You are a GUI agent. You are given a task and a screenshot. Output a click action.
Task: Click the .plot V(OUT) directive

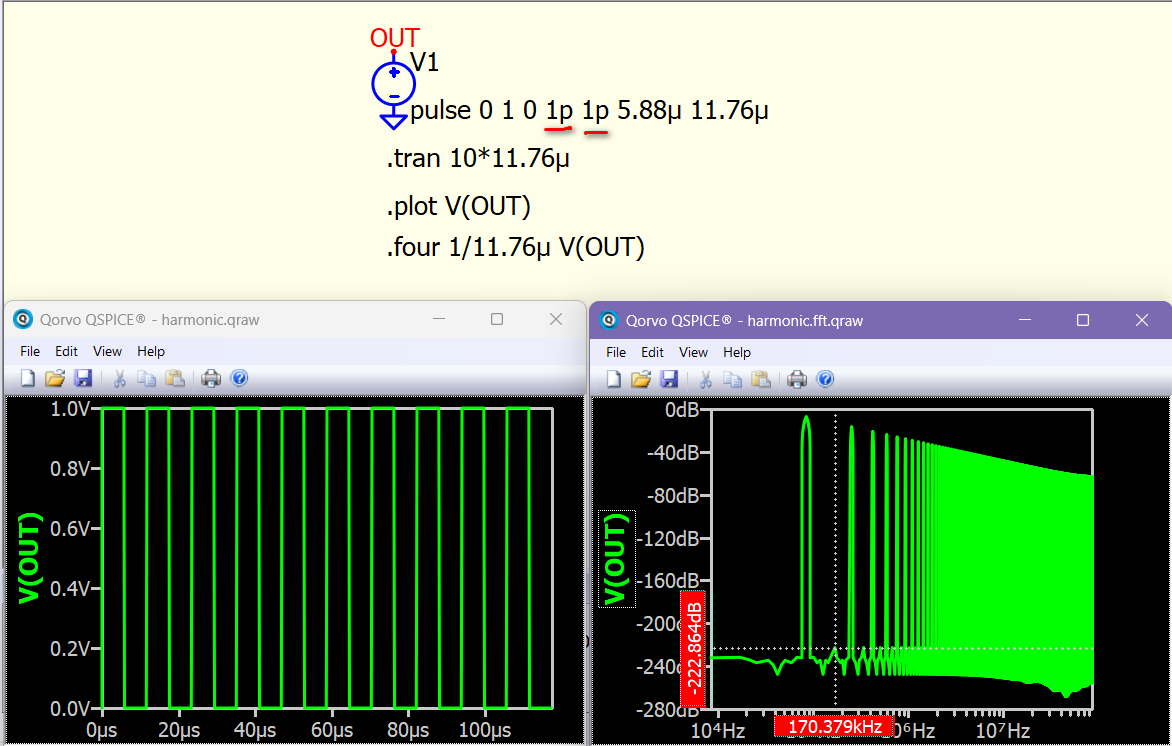[x=458, y=206]
